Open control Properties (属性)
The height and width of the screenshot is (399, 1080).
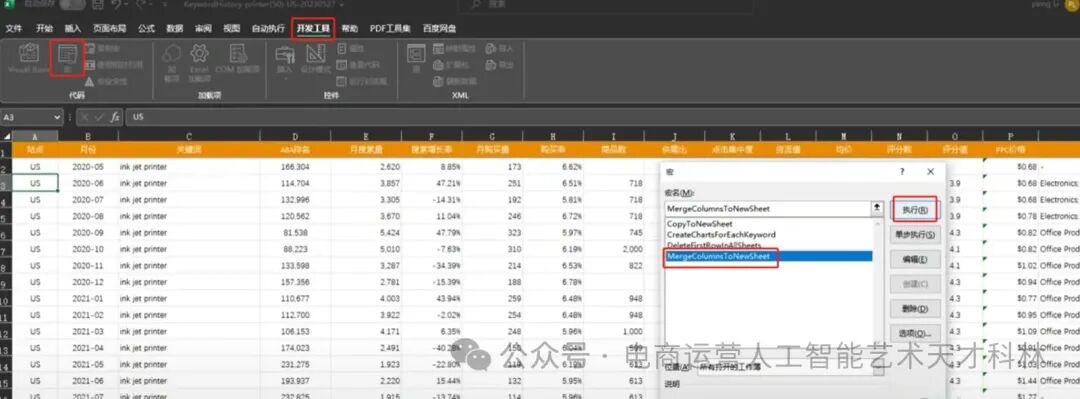[x=350, y=49]
